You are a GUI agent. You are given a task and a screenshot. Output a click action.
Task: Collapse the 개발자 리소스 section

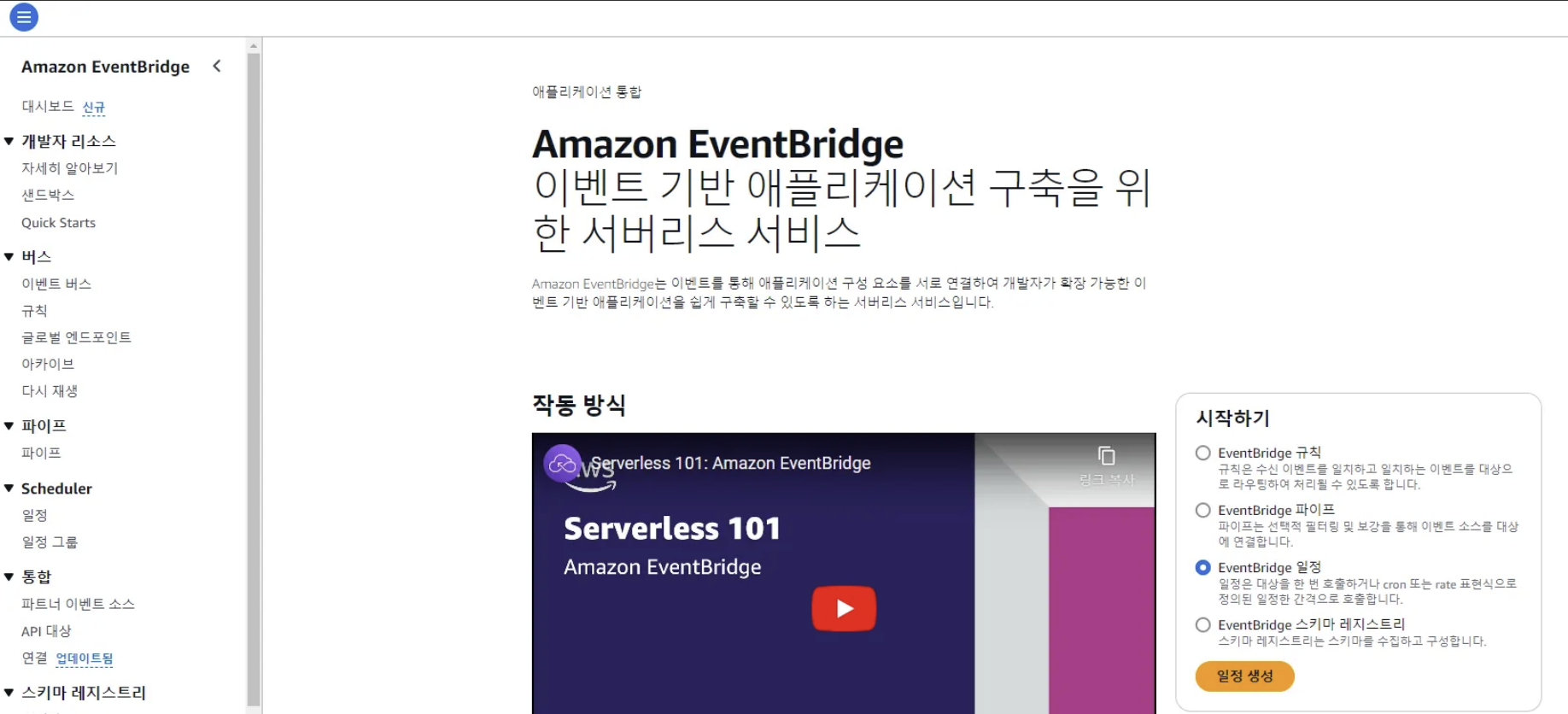click(x=9, y=141)
